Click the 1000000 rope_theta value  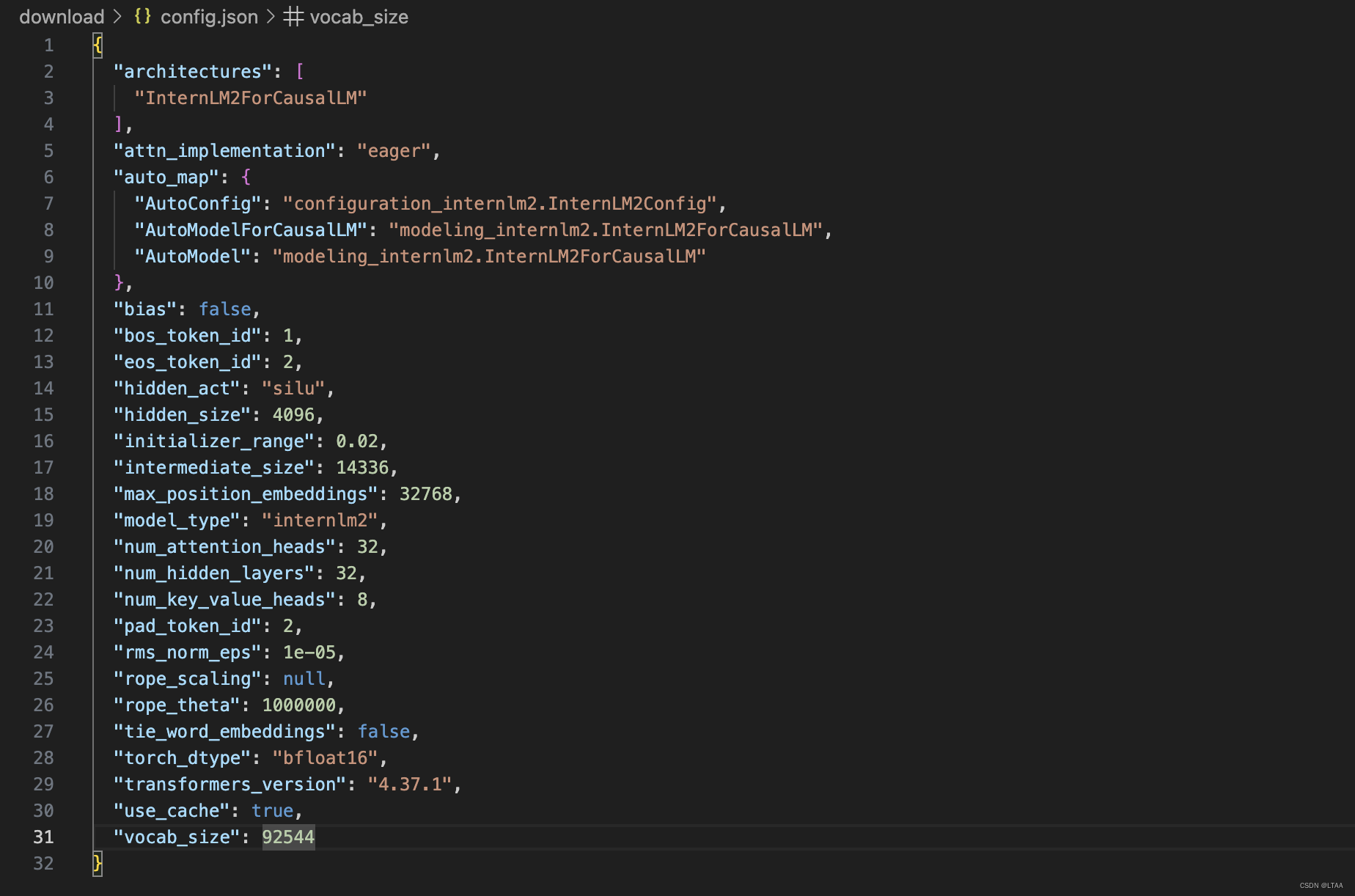tap(299, 705)
